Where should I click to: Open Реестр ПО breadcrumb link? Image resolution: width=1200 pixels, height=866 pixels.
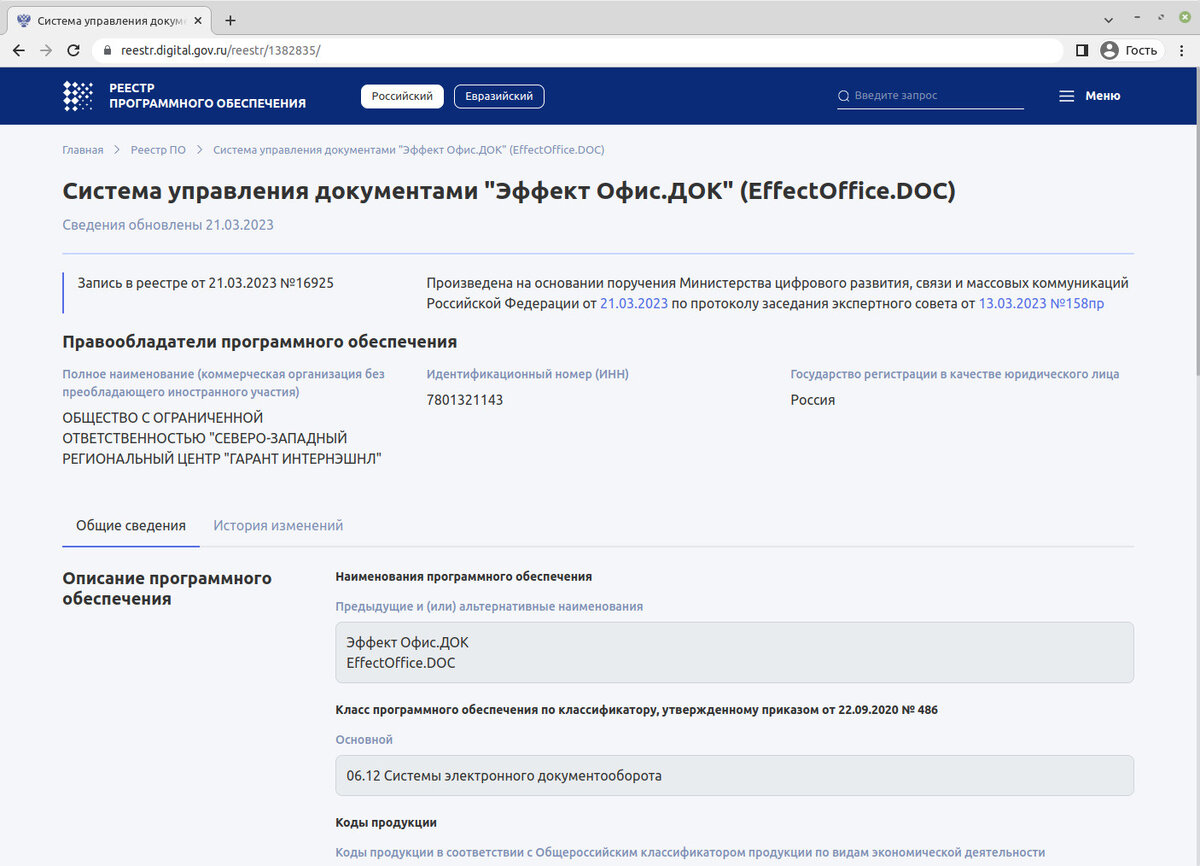click(x=158, y=150)
